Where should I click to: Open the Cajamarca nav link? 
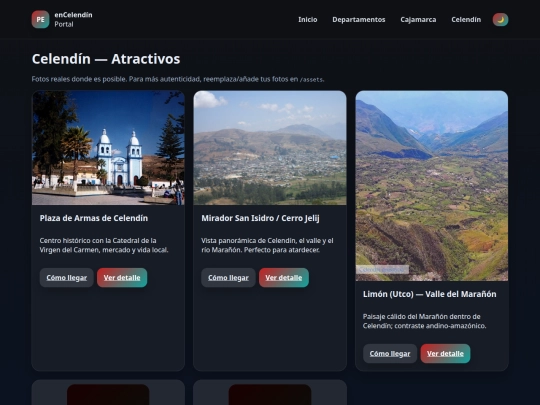point(418,20)
